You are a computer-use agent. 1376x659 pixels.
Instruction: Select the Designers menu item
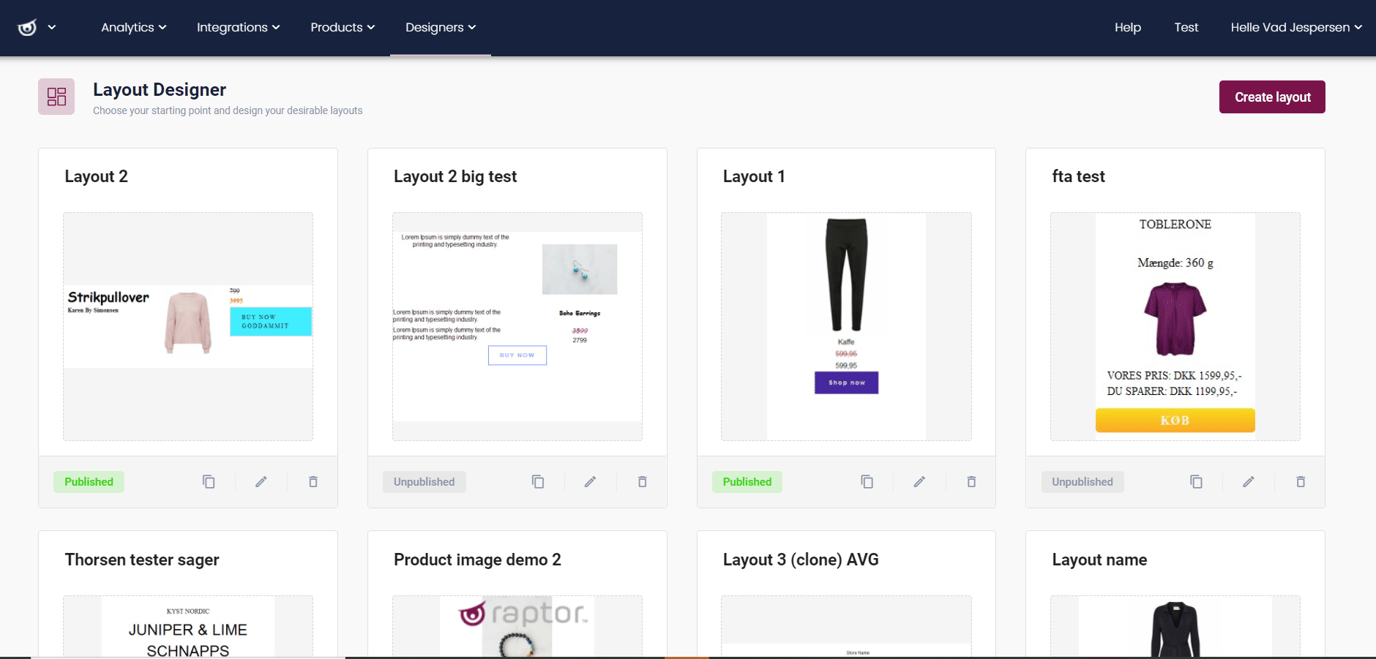click(440, 27)
